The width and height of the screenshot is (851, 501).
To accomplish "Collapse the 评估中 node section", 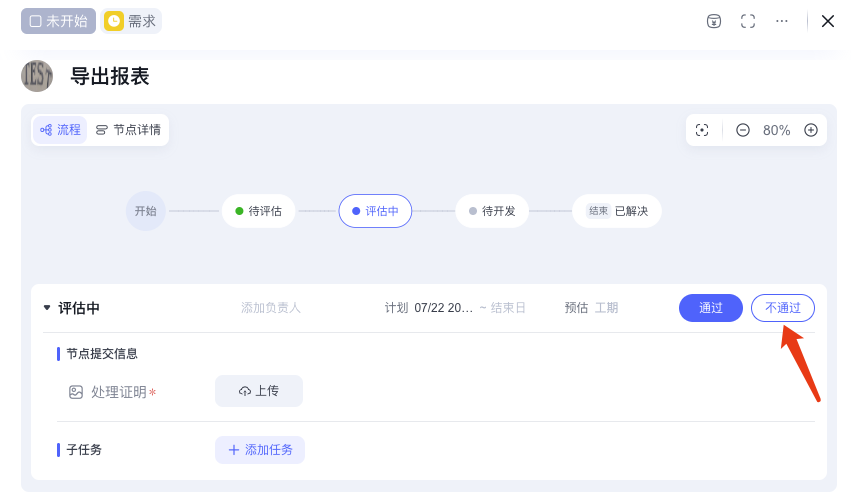I will 47,308.
